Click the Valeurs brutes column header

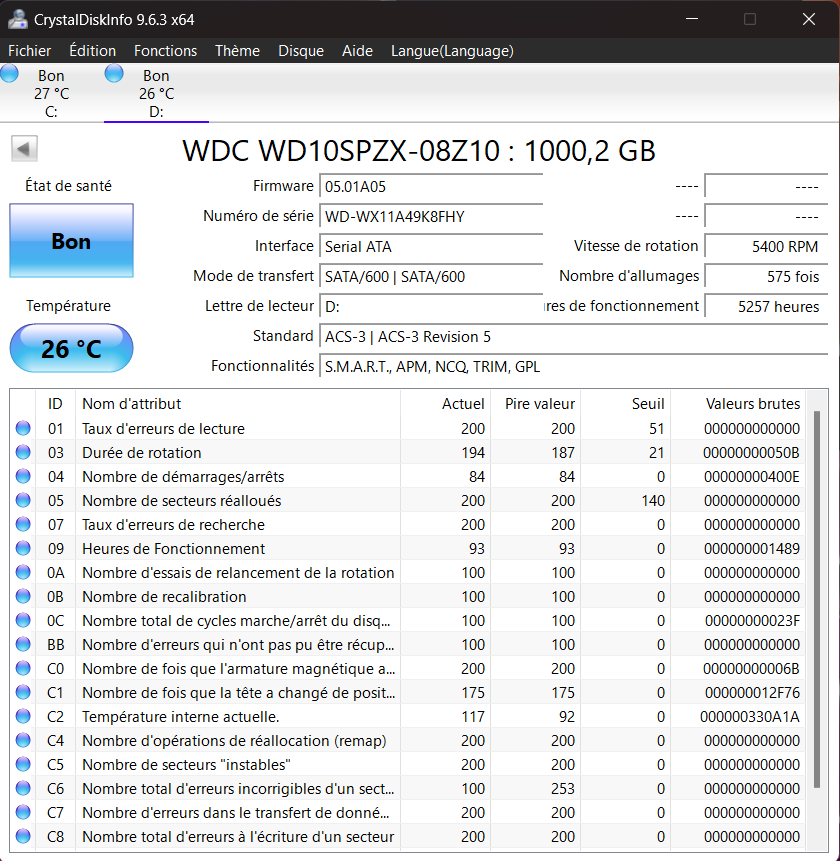(x=738, y=404)
